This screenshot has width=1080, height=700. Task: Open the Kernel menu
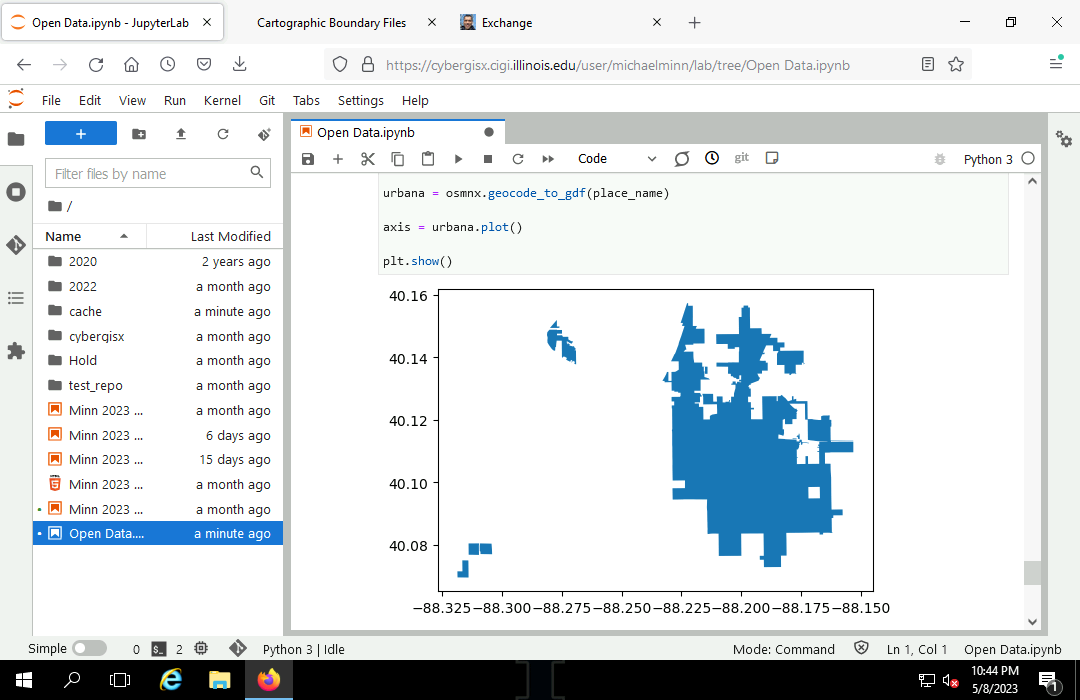tap(222, 100)
